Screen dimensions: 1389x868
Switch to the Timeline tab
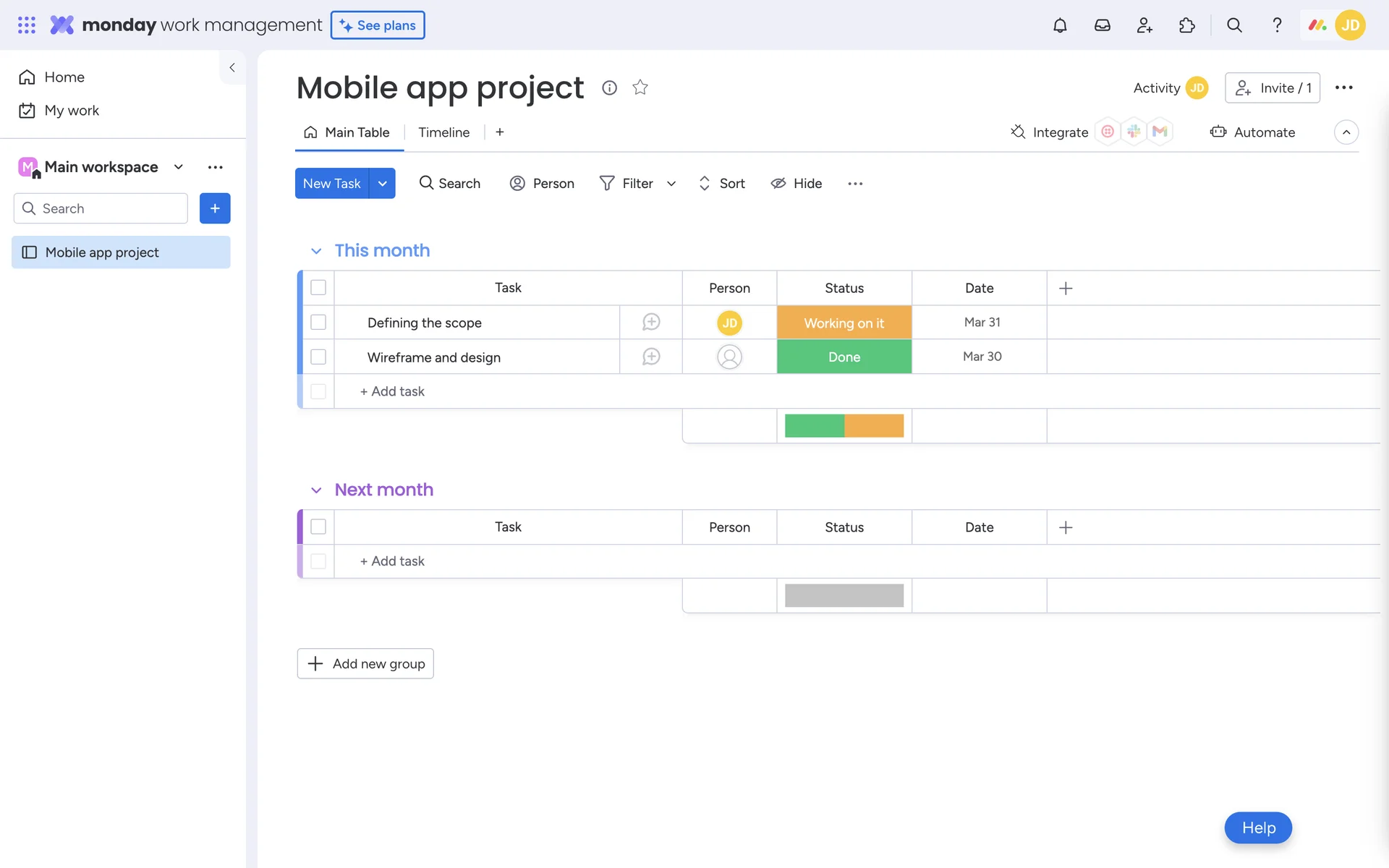(443, 132)
